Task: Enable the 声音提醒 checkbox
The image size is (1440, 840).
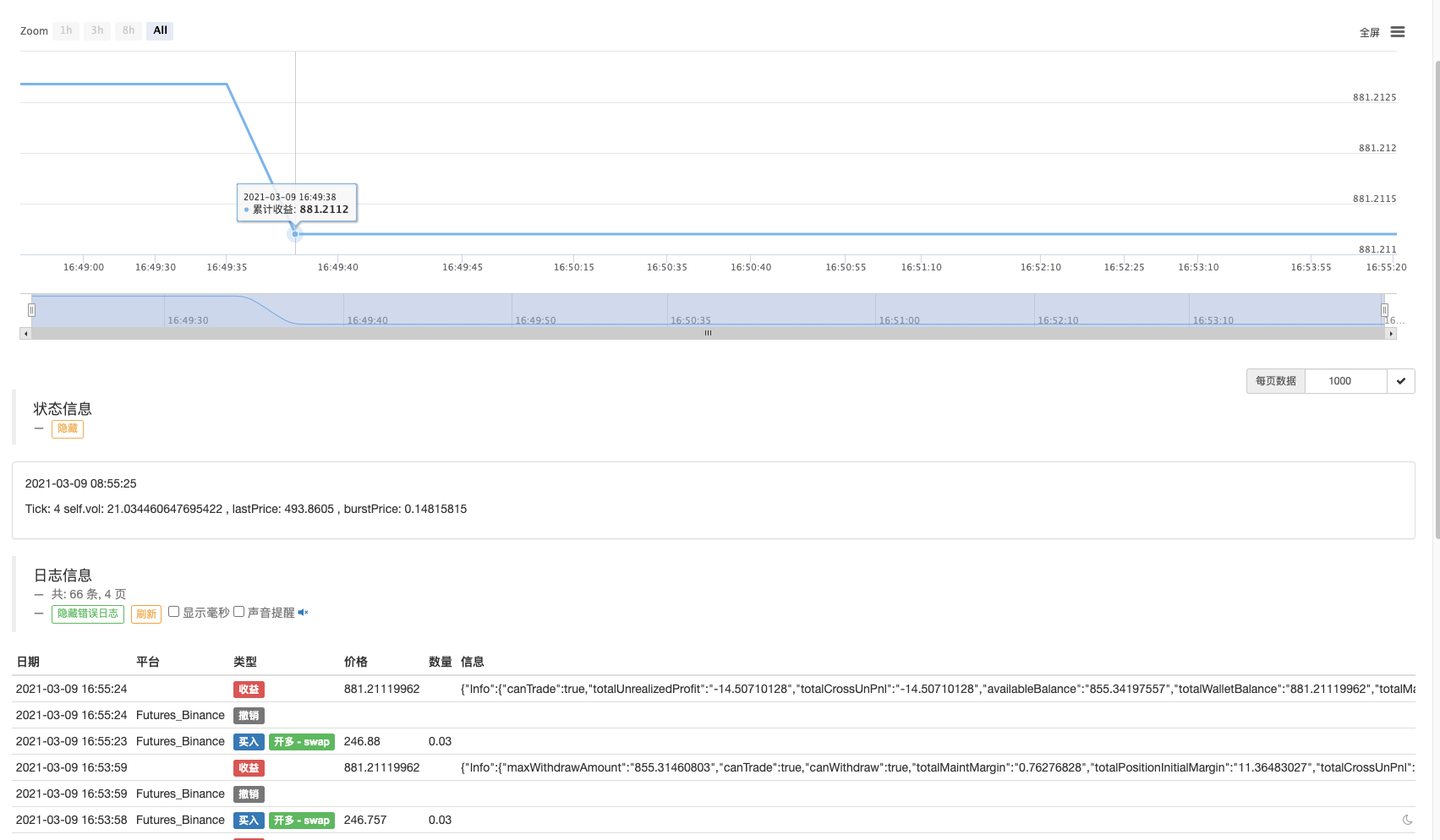Action: (239, 612)
